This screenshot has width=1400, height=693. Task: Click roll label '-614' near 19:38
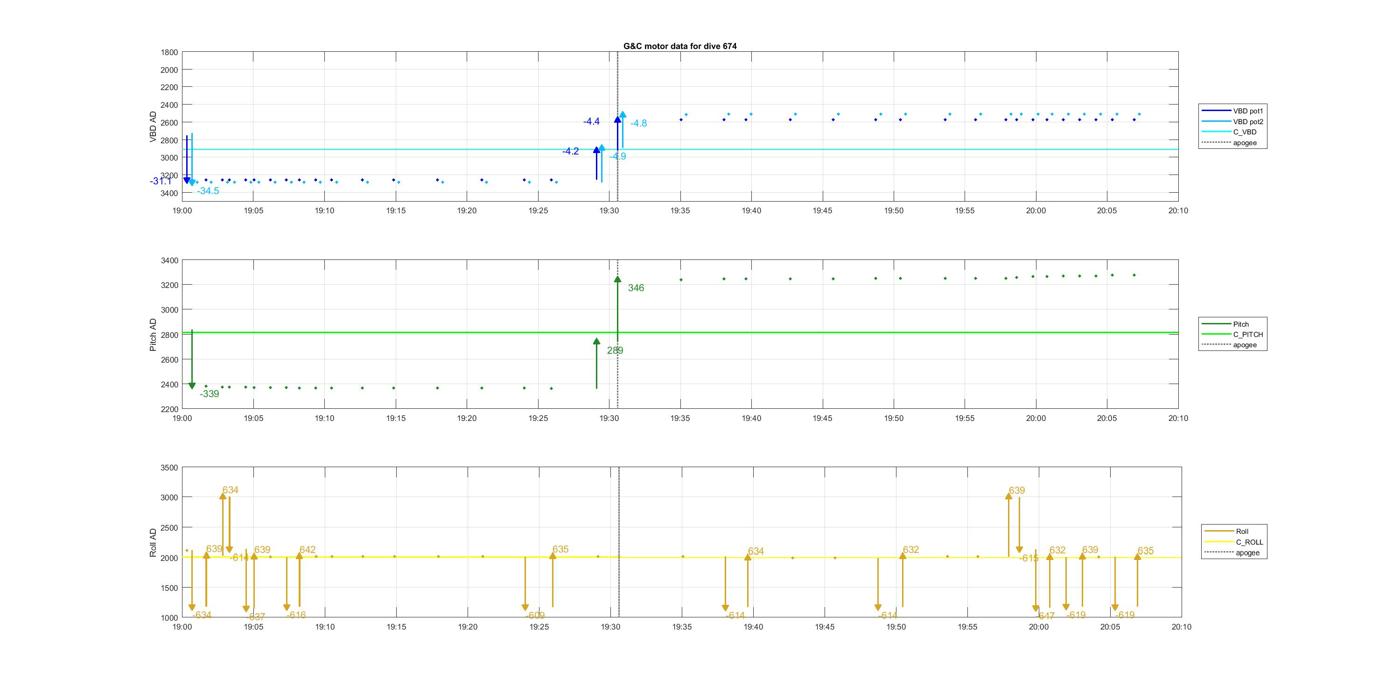tap(735, 615)
